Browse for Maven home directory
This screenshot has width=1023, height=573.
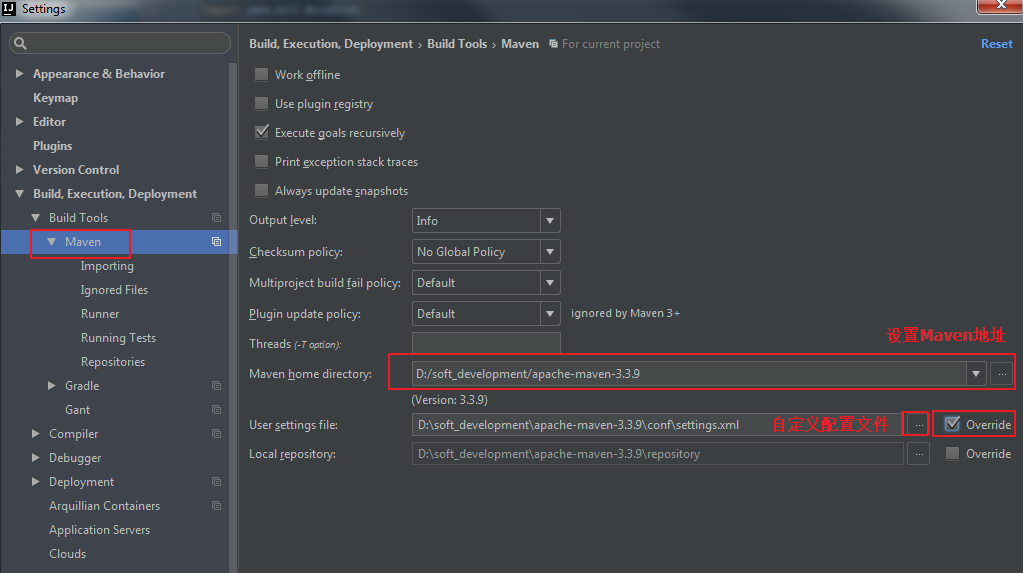(1002, 374)
